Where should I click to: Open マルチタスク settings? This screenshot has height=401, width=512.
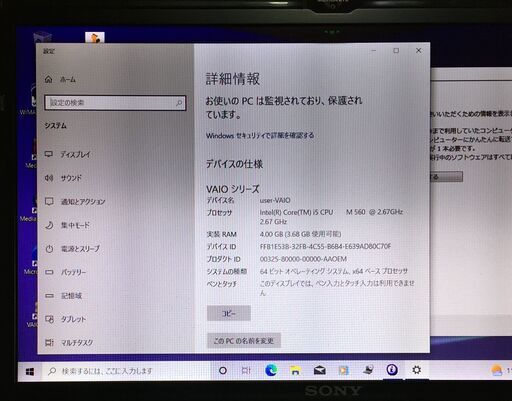(x=77, y=343)
